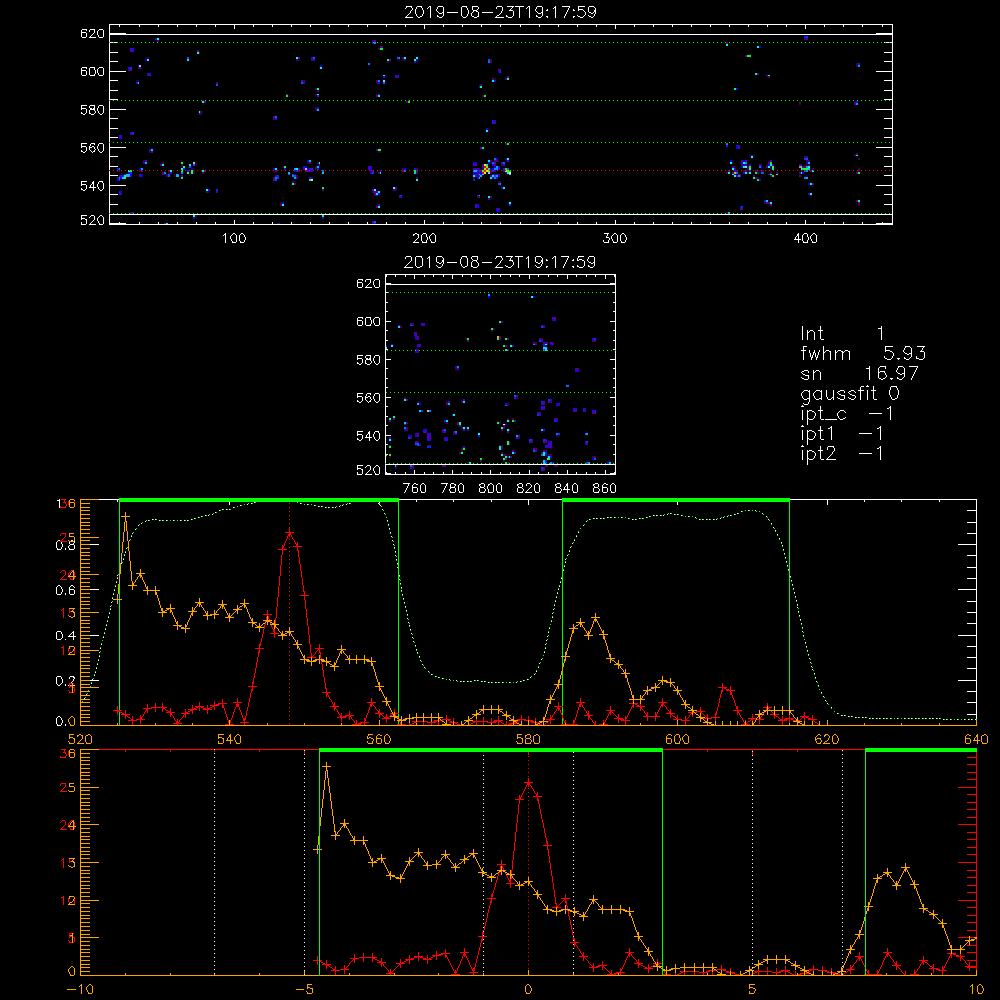
Task: Click the red curve peak in the upper profile plot
Action: pos(290,532)
